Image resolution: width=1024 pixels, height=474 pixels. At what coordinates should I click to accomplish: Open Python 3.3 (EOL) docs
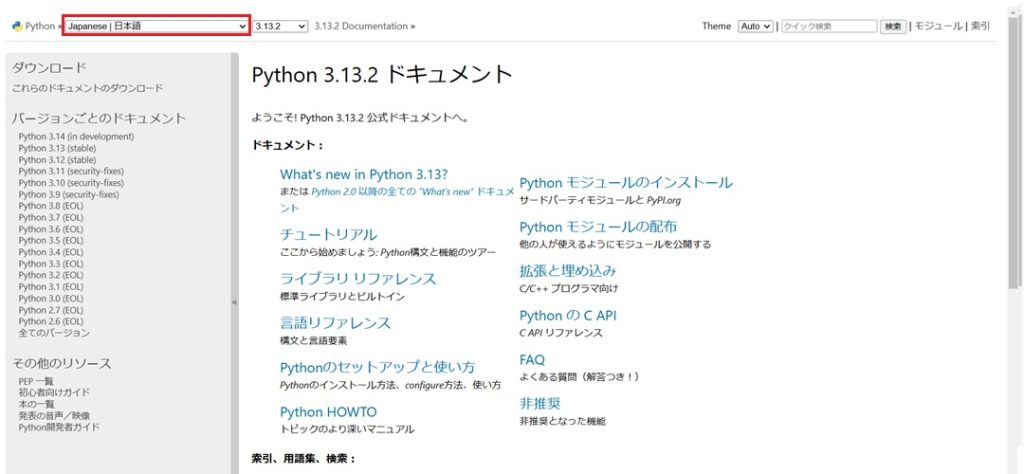(x=51, y=264)
